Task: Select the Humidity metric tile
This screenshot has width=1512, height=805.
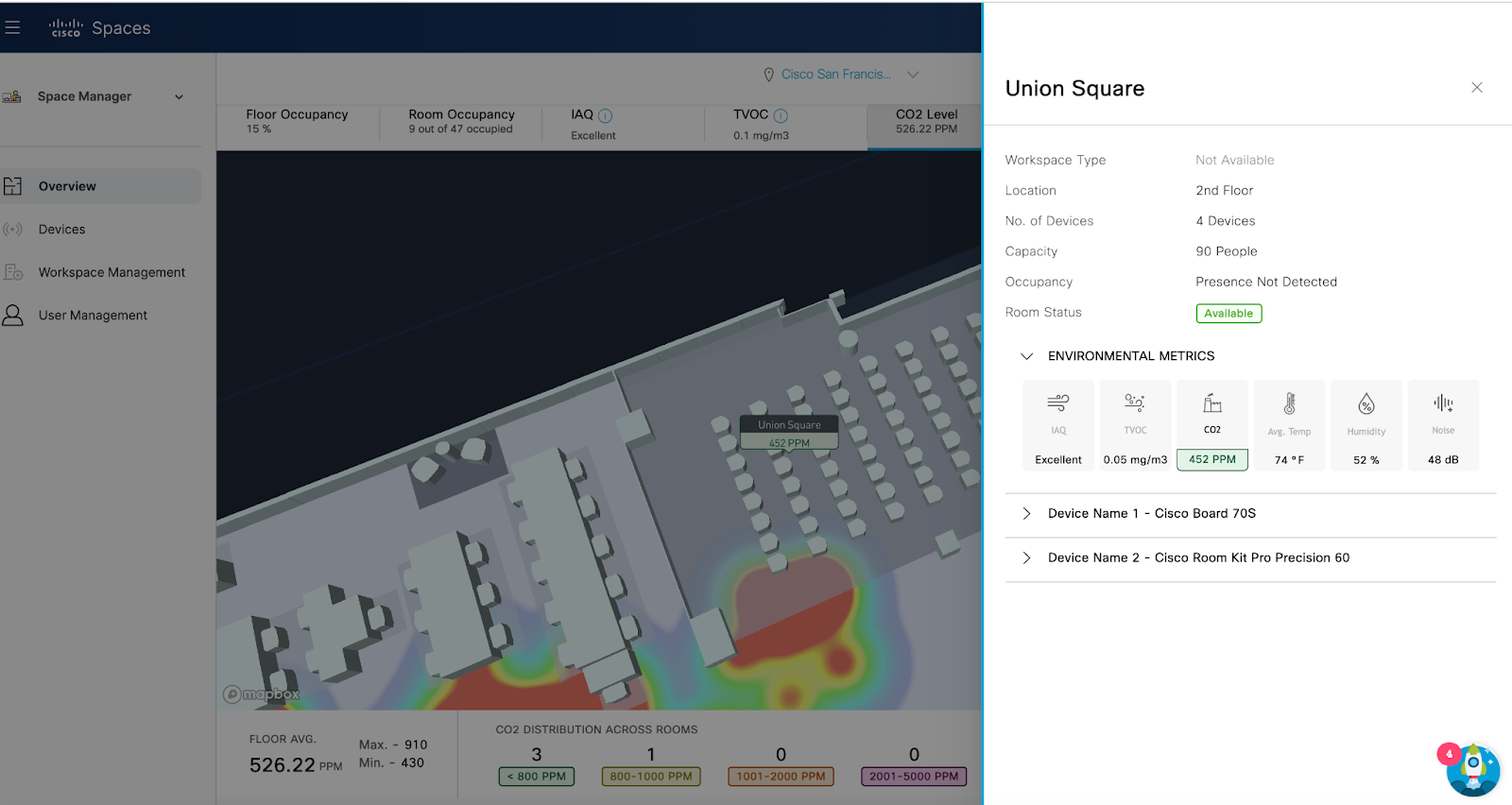Action: click(1366, 426)
